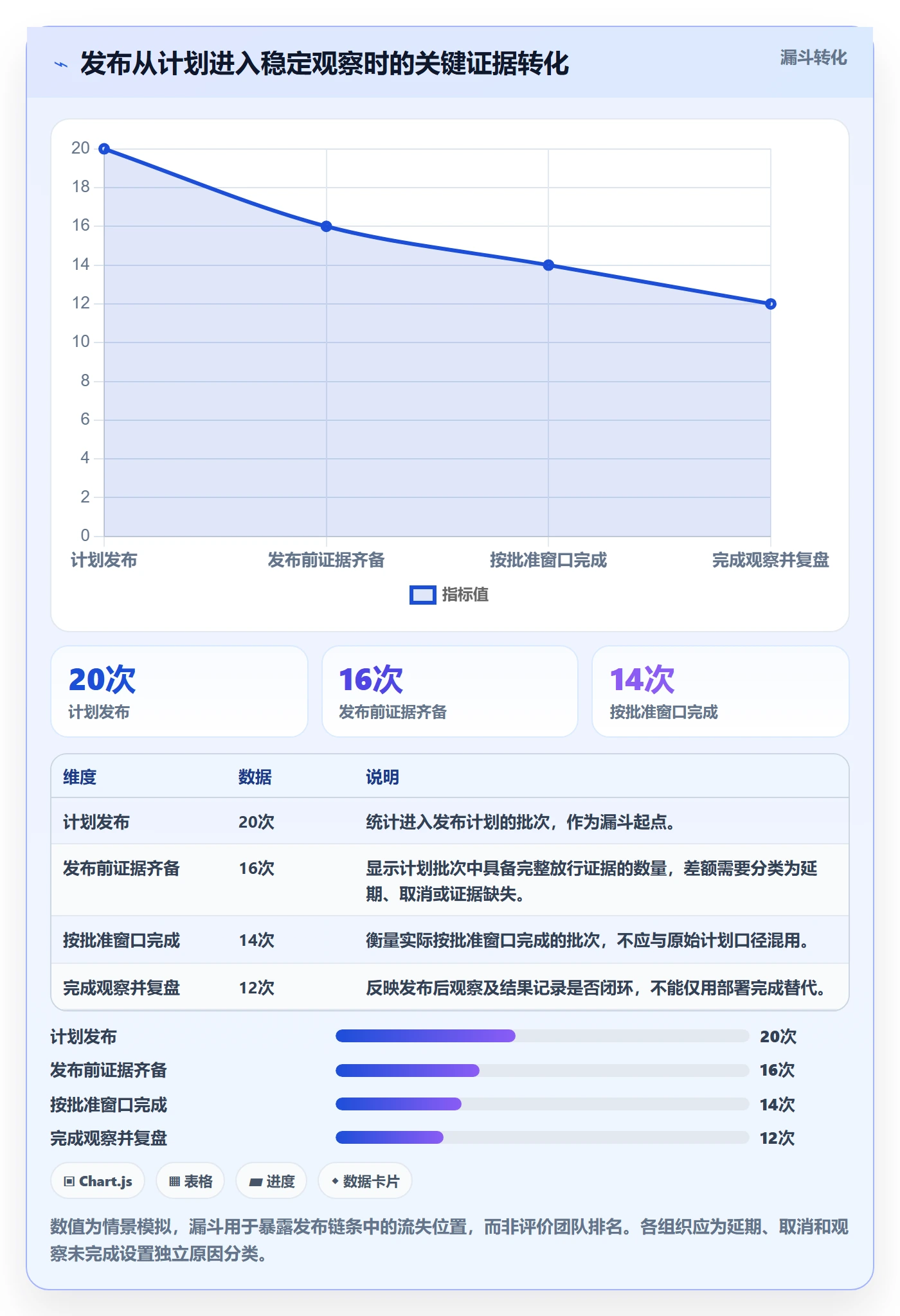The width and height of the screenshot is (900, 1316).
Task: Click the 20 label on the y-axis
Action: [x=80, y=148]
